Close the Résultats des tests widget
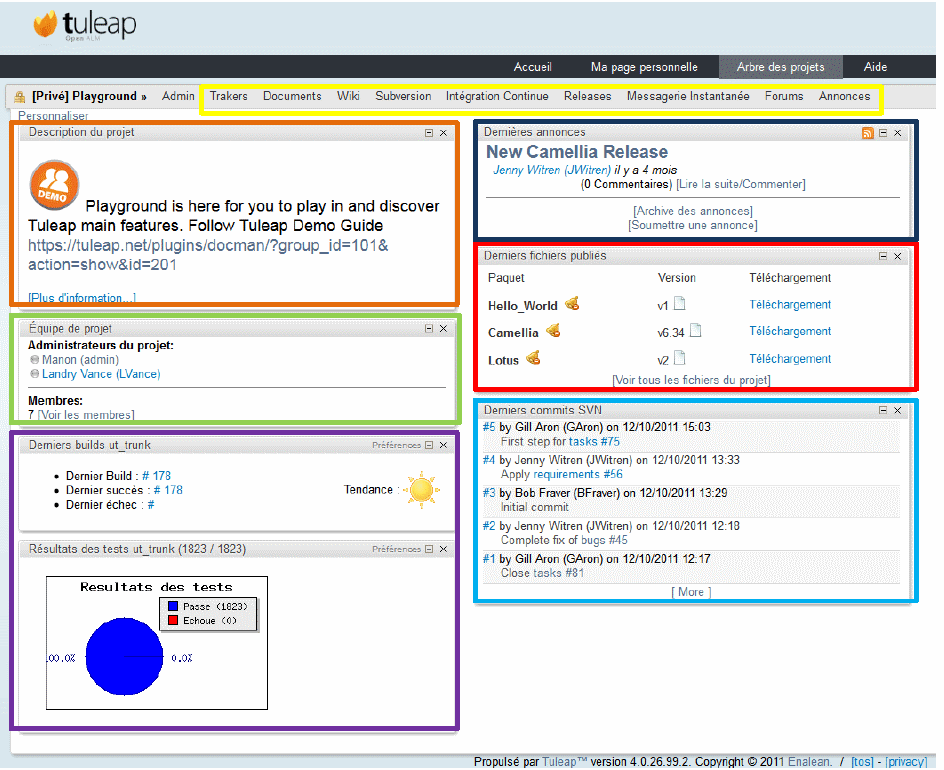This screenshot has height=770, width=944. point(443,549)
